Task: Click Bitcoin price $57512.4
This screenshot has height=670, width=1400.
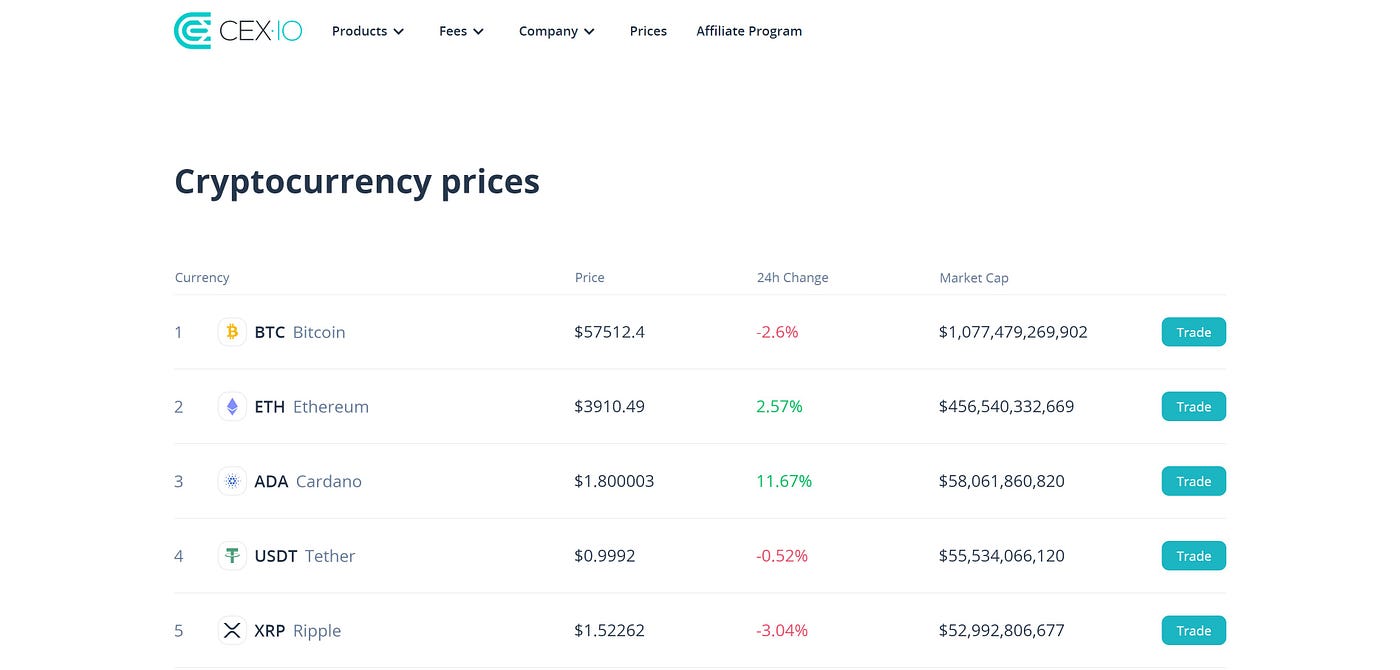Action: [609, 332]
